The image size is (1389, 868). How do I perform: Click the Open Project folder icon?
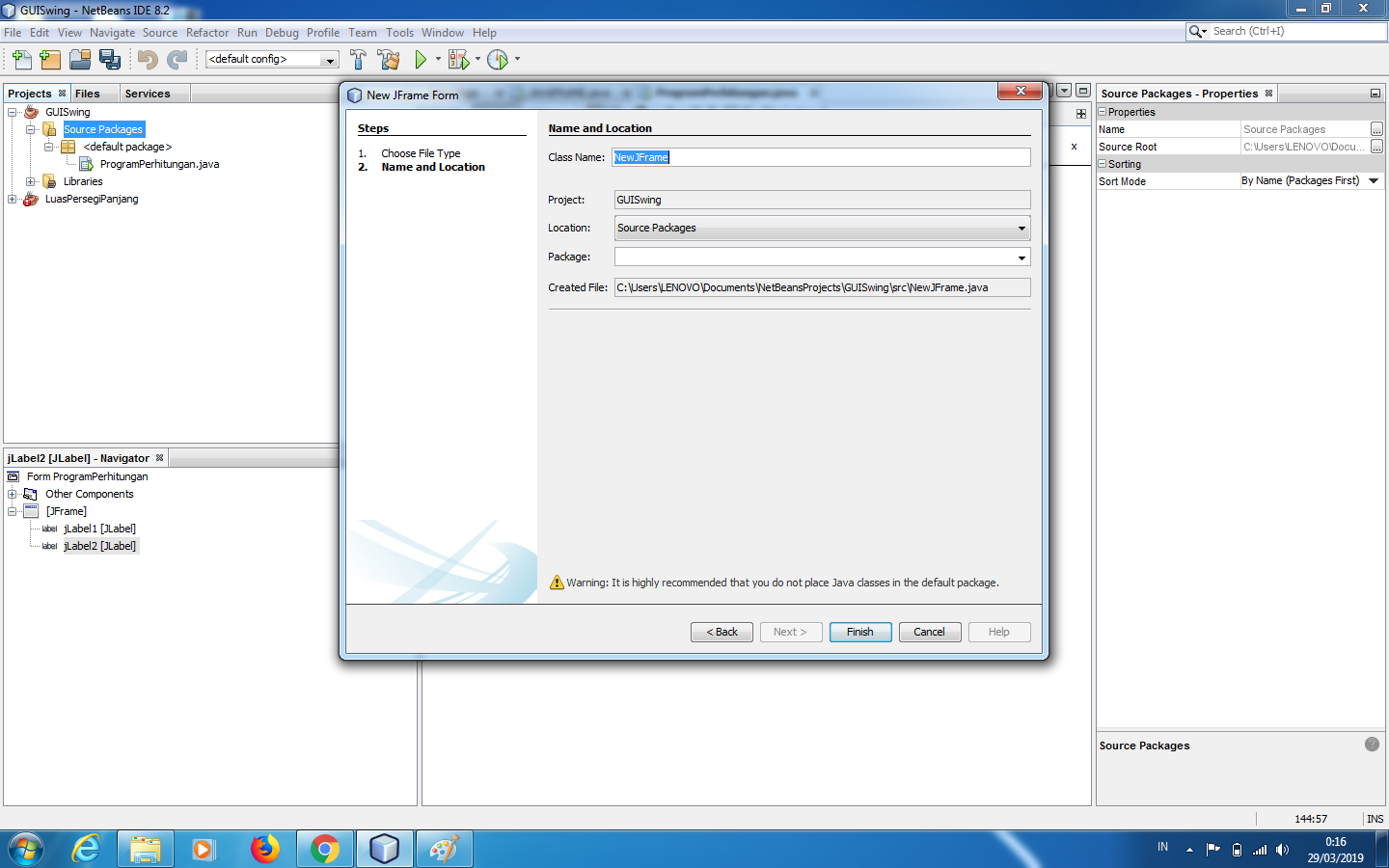coord(80,59)
